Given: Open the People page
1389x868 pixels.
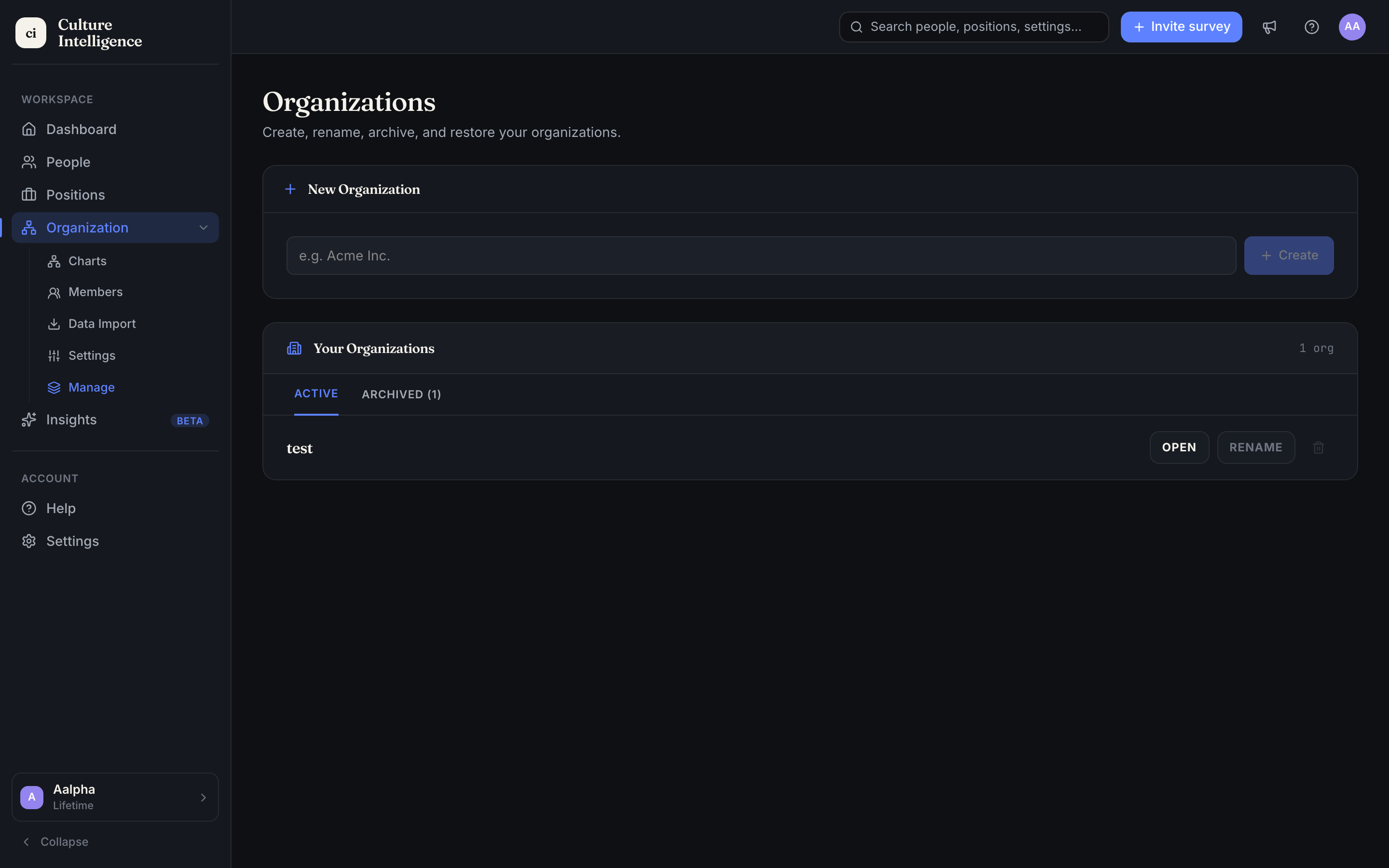Looking at the screenshot, I should coord(115,162).
